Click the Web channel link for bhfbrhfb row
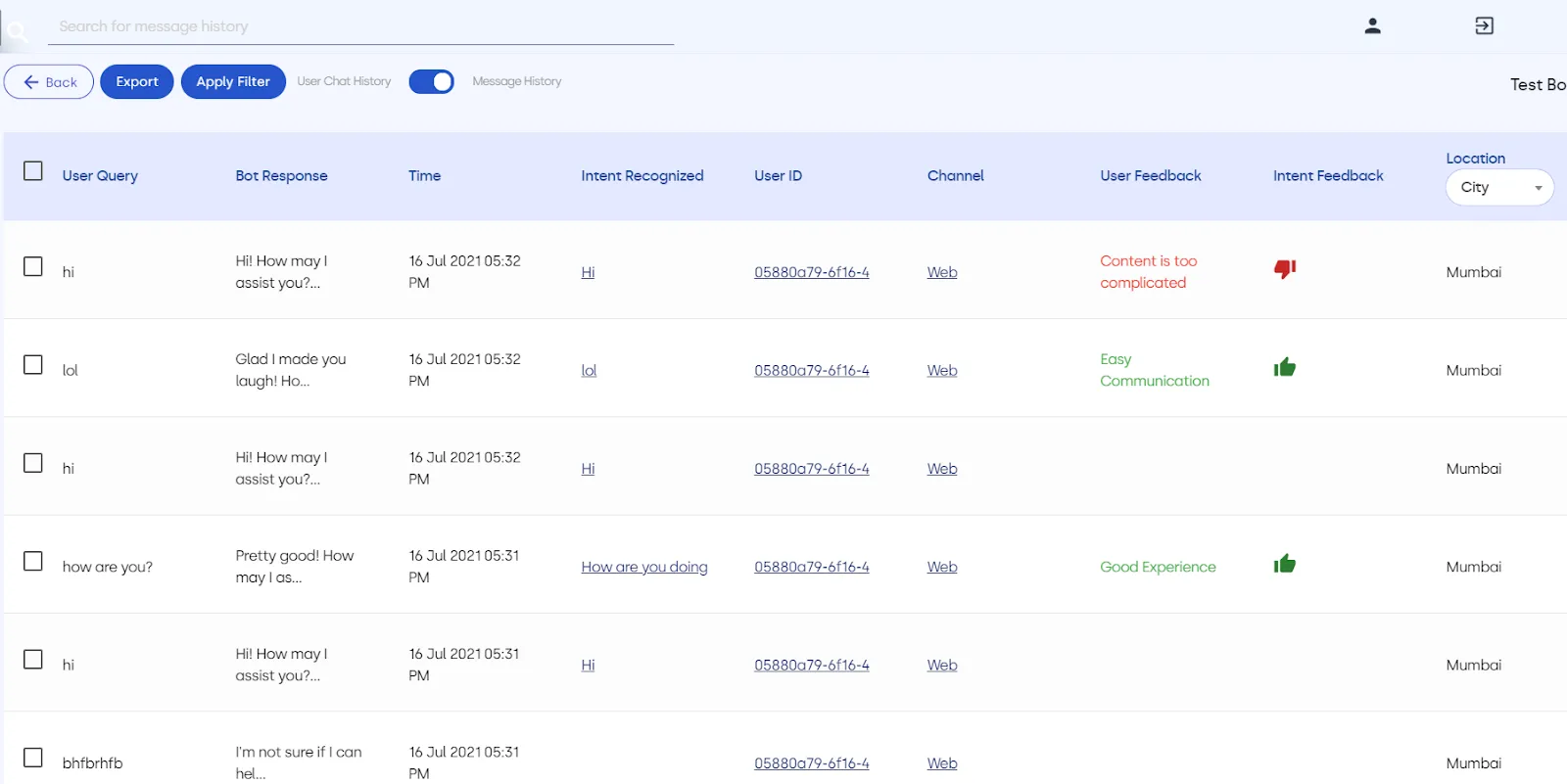This screenshot has width=1567, height=784. (x=942, y=763)
